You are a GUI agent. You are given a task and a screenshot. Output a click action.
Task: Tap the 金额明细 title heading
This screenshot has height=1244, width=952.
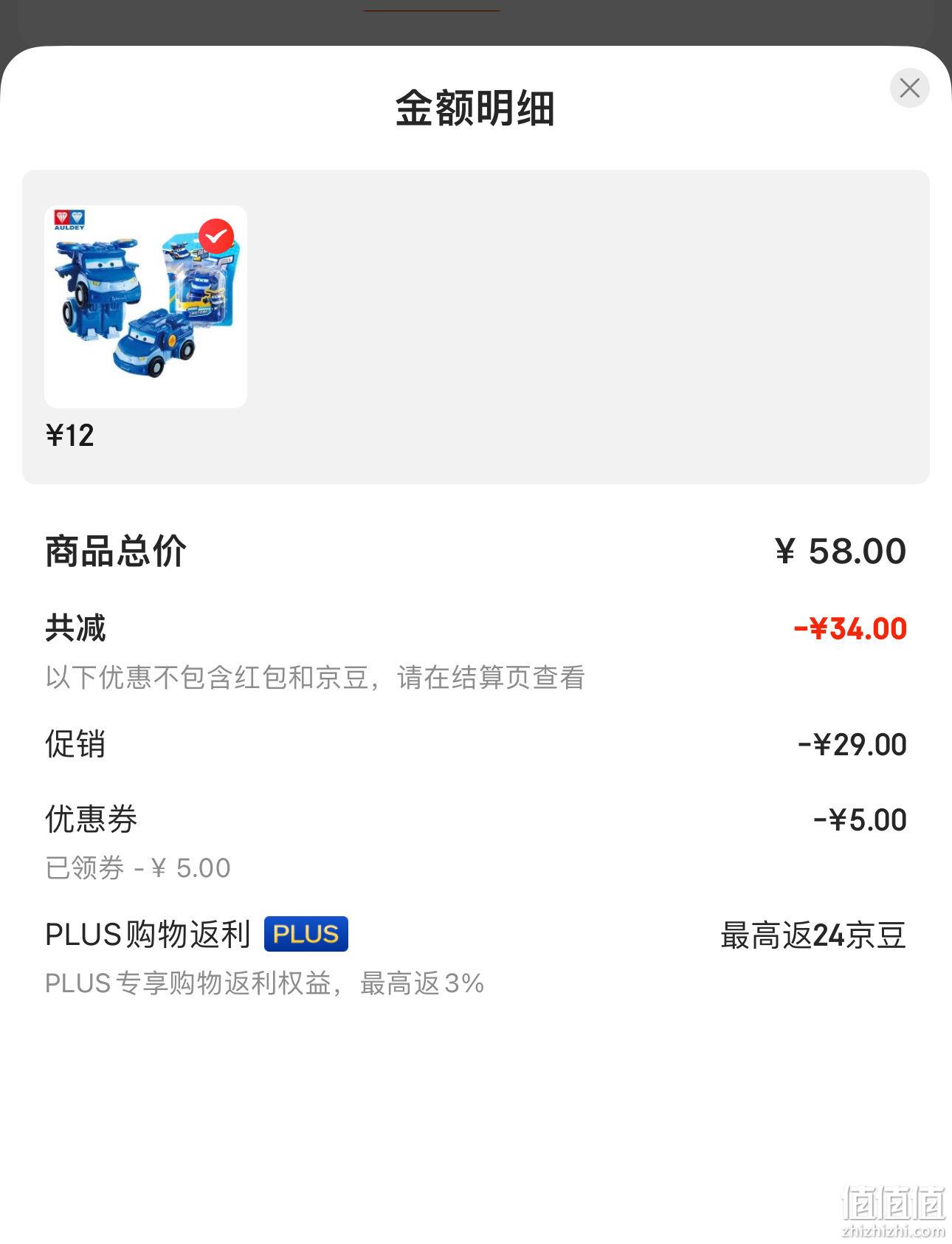click(x=475, y=109)
